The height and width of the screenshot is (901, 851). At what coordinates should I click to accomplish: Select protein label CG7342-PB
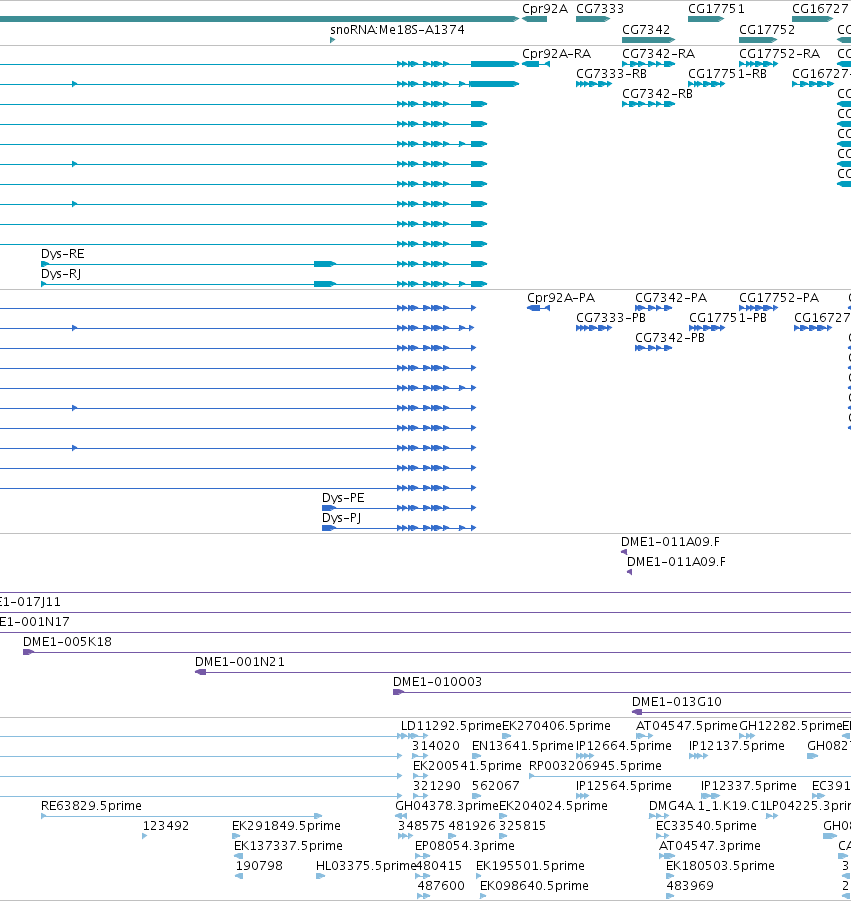pos(669,338)
